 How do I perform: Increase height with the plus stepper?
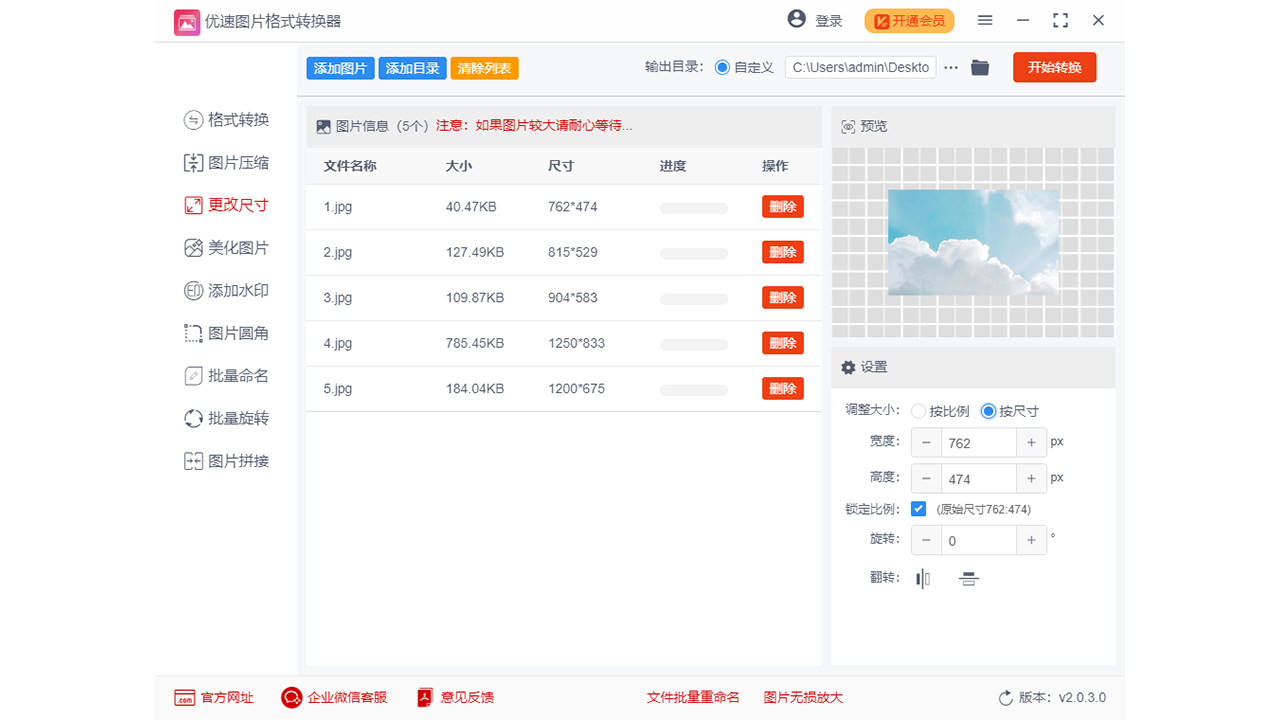[x=1031, y=478]
